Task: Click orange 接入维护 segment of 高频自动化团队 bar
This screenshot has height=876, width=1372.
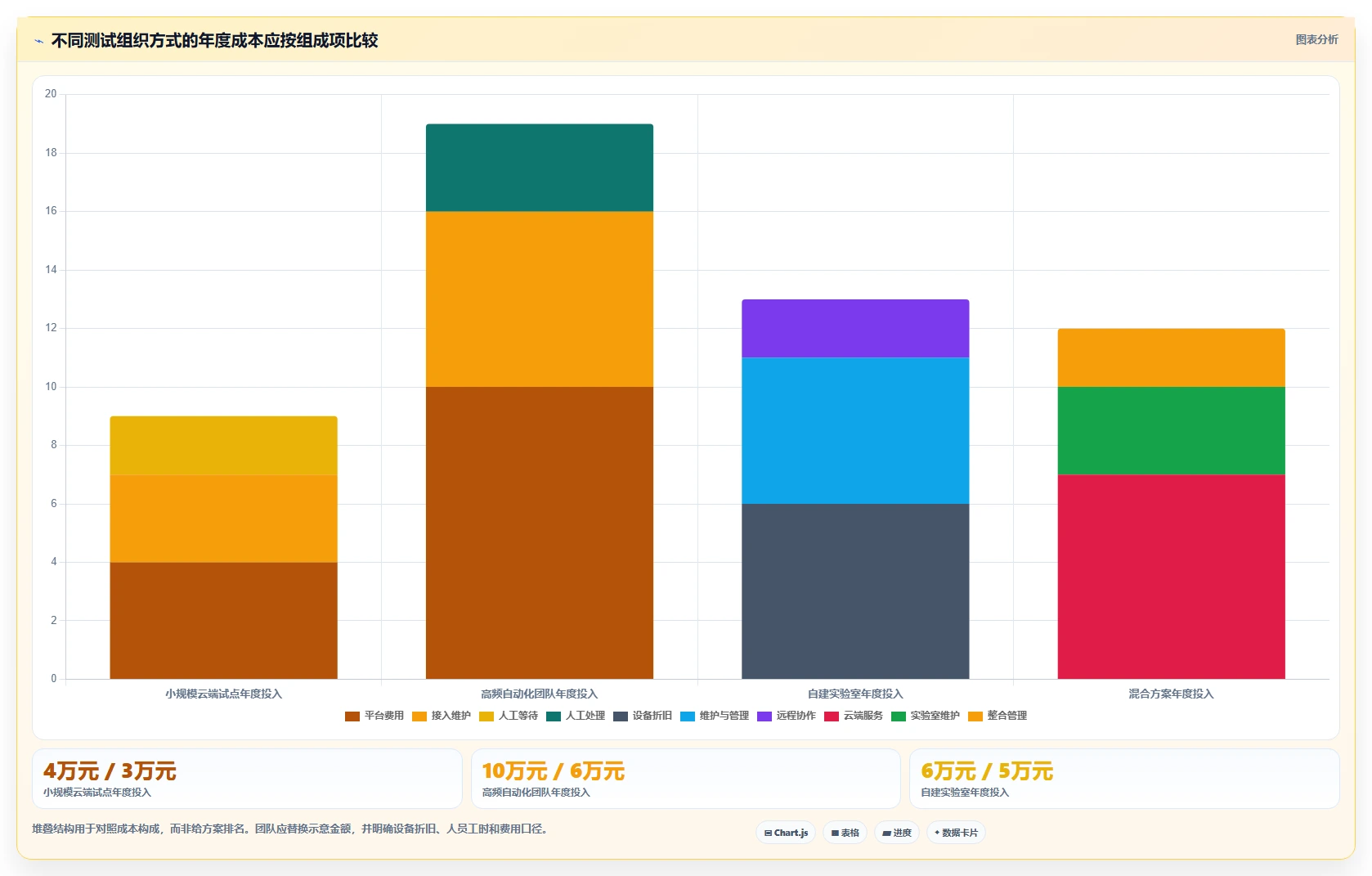Action: (x=540, y=299)
